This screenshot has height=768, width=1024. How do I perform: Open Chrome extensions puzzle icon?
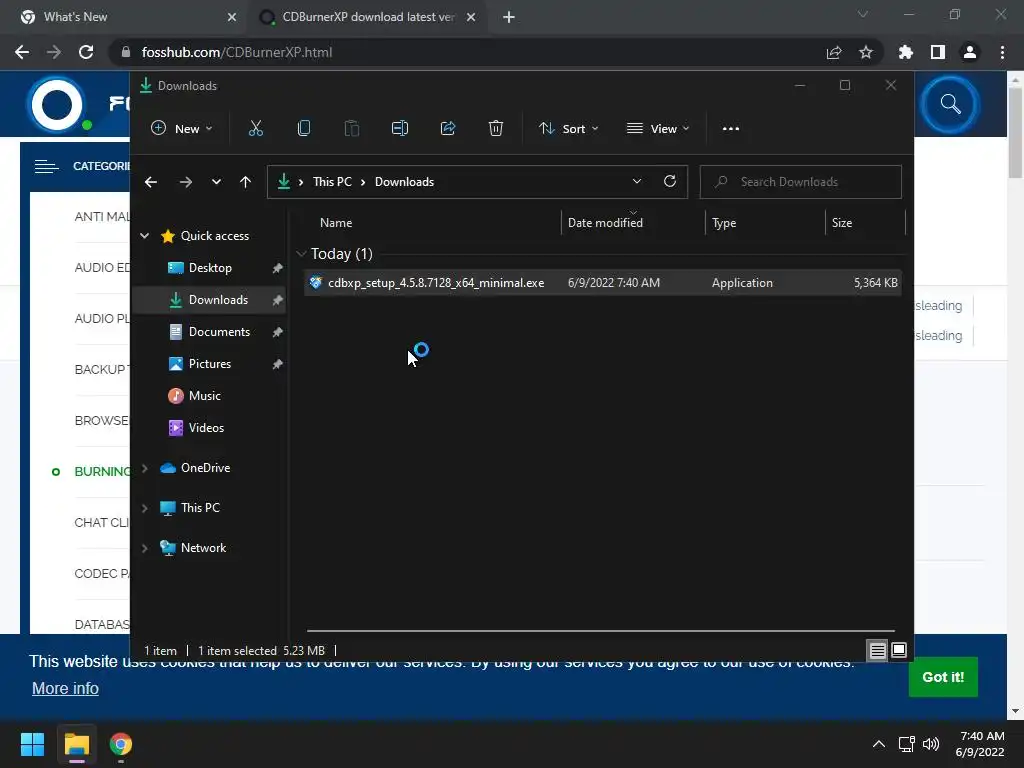coord(906,52)
